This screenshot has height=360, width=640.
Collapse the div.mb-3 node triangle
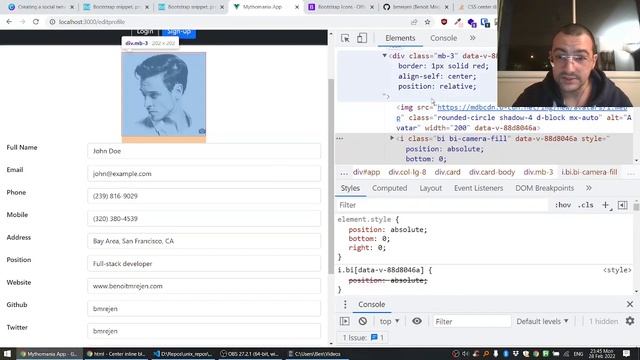coord(384,56)
